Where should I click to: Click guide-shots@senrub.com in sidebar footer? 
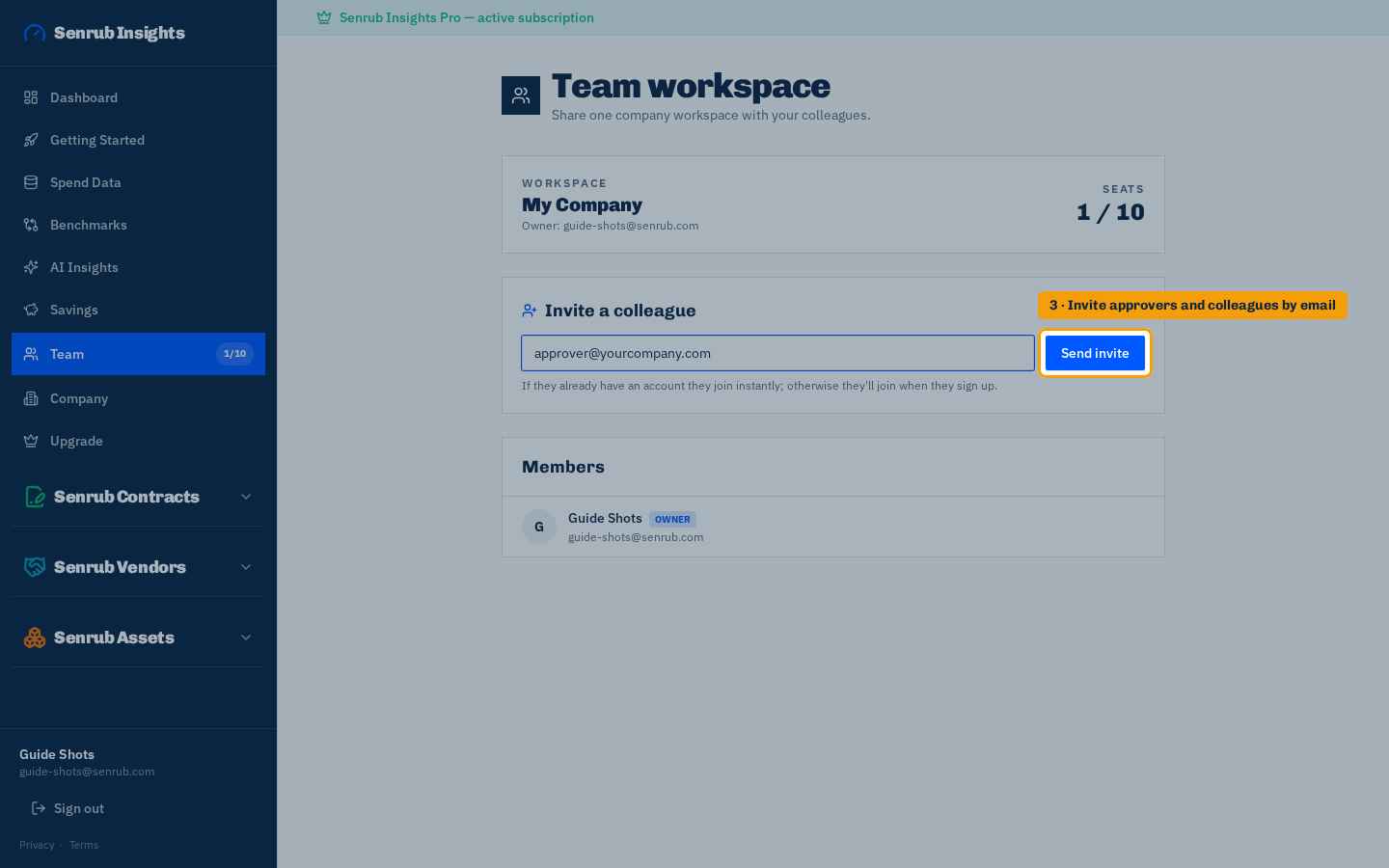coord(87,772)
